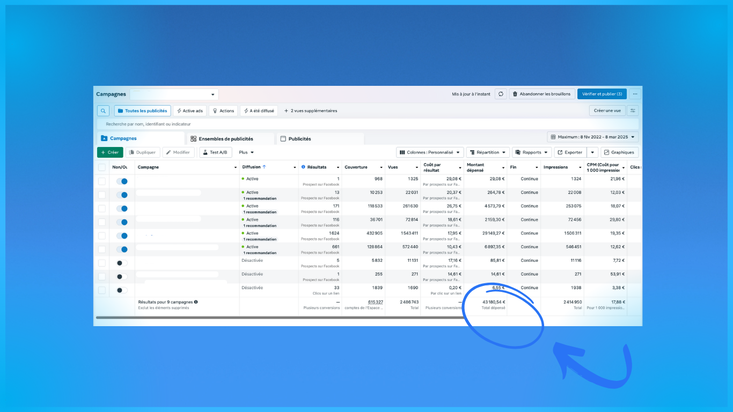The width and height of the screenshot is (733, 412).
Task: Open the Colonnes : Personnalisé dropdown
Action: pos(429,152)
